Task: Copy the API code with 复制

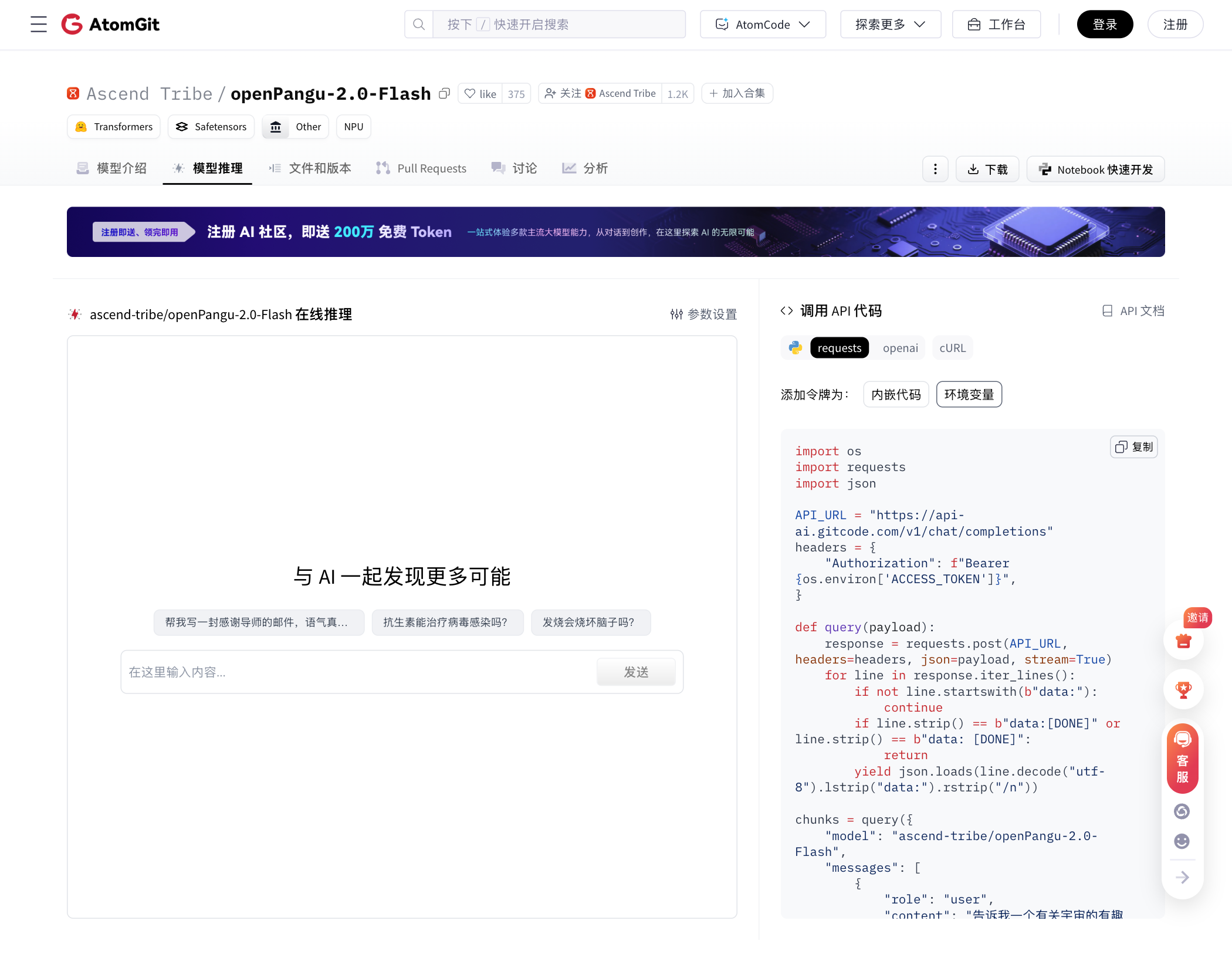Action: [x=1133, y=447]
